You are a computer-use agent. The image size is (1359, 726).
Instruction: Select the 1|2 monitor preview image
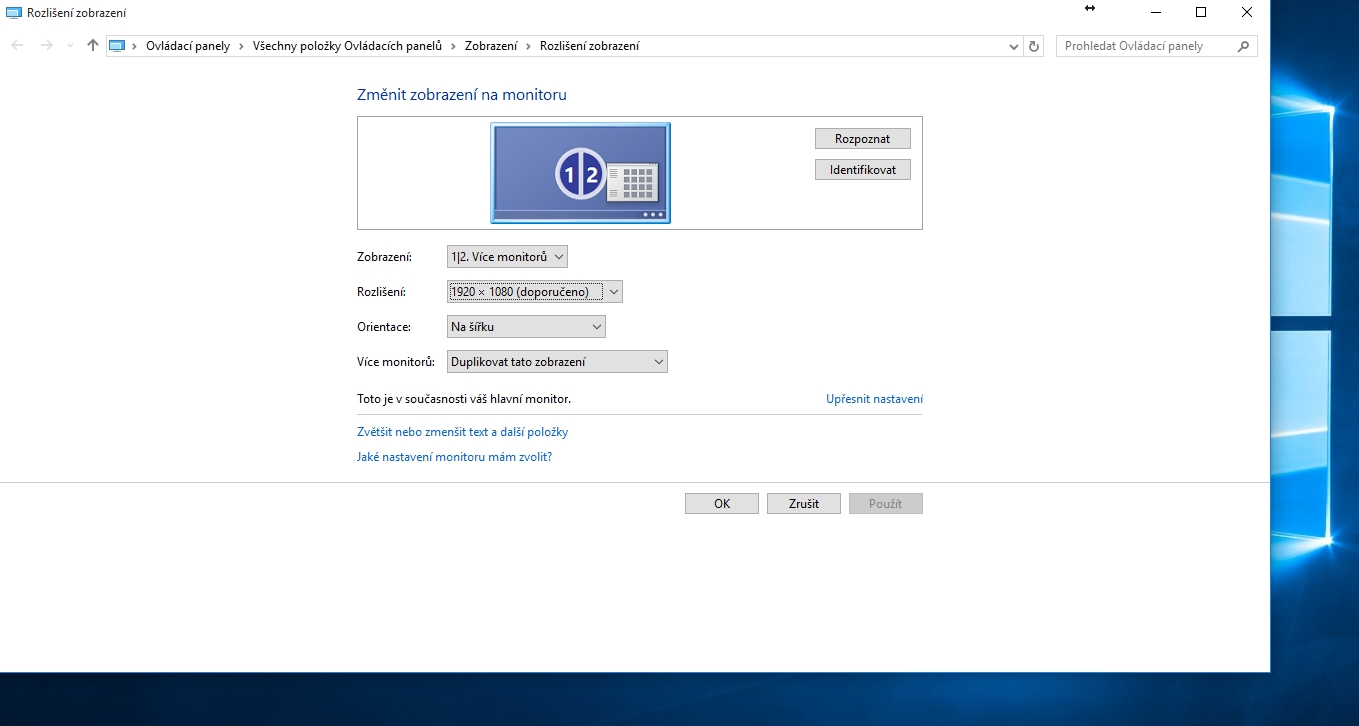580,173
